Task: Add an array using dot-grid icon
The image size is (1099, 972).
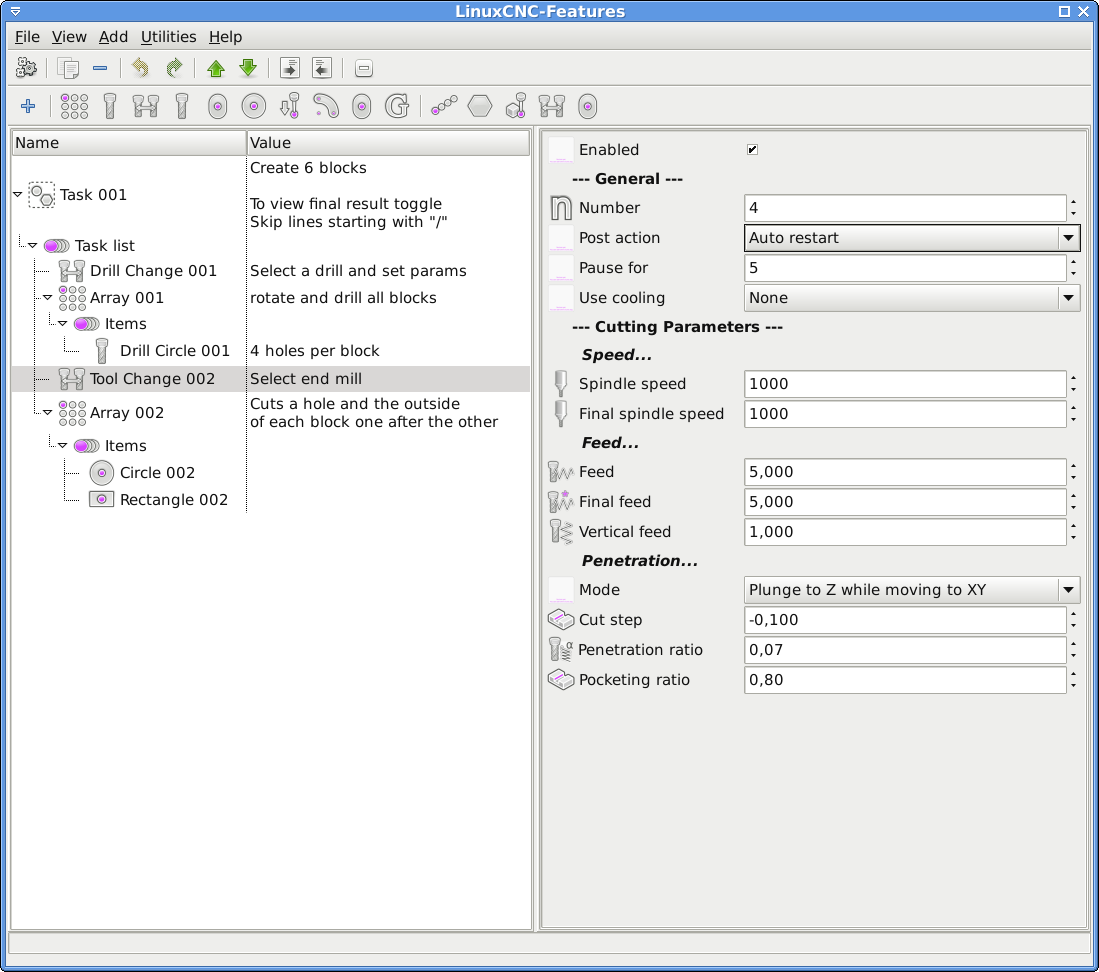Action: click(x=74, y=107)
